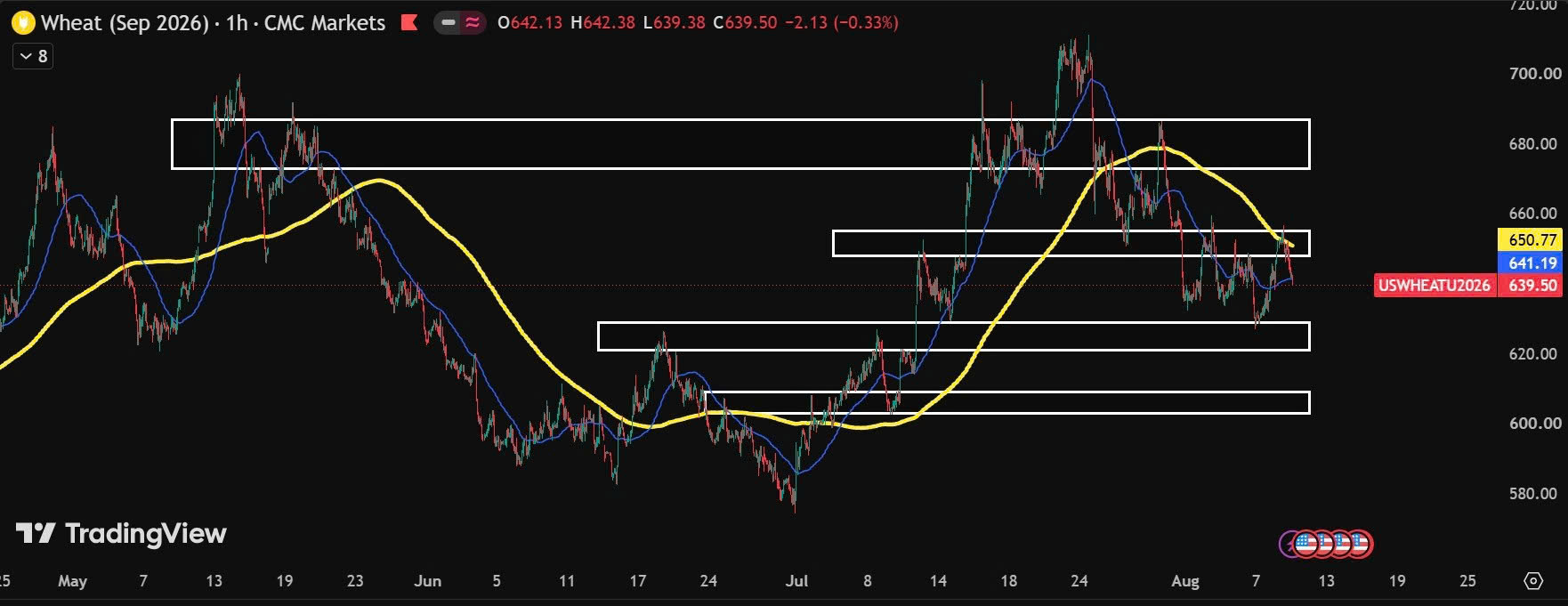The width and height of the screenshot is (1568, 606).
Task: Click 620.00 on the price axis
Action: (1532, 354)
